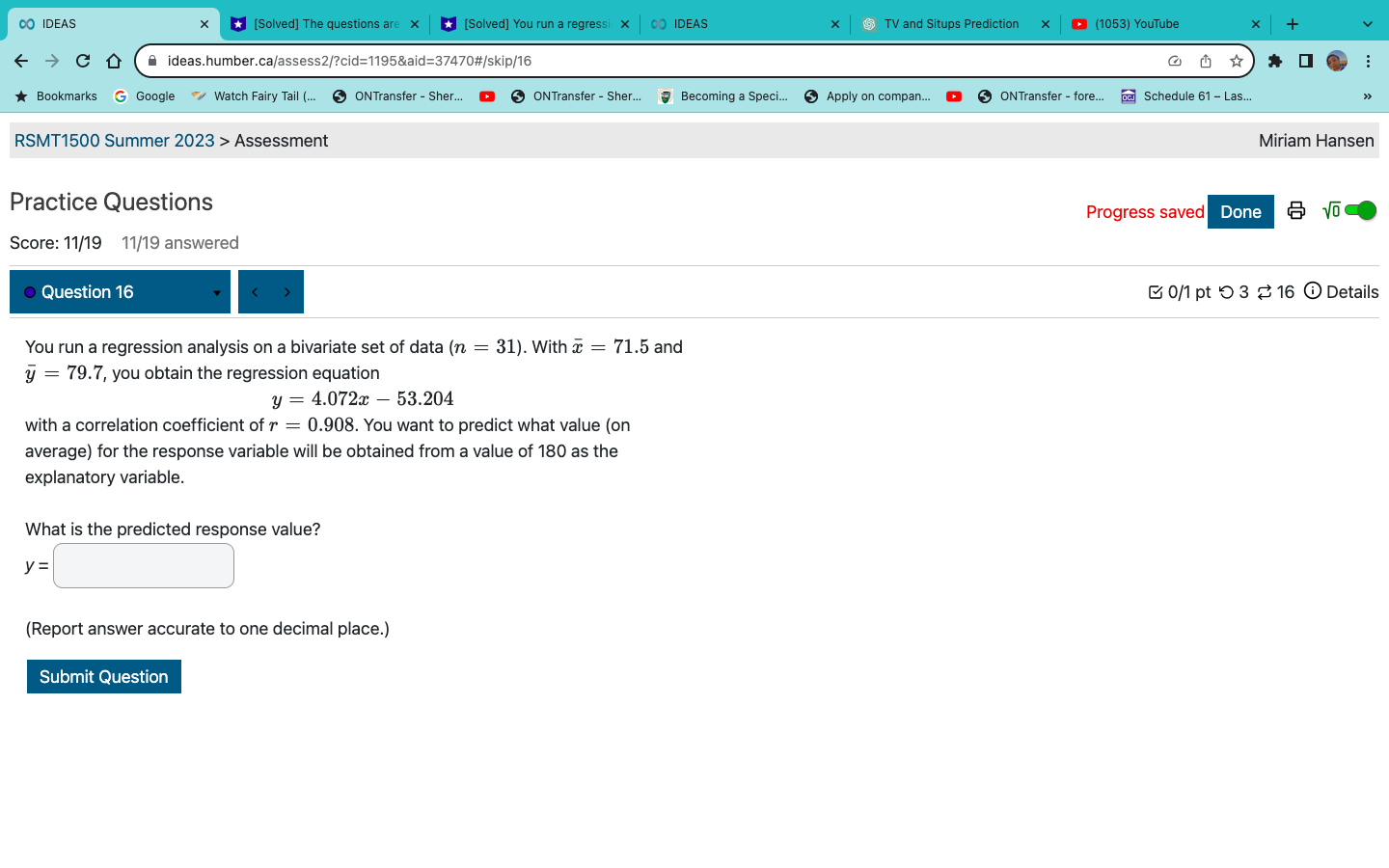Navigate back with the browser back arrow
Viewport: 1389px width, 868px height.
20,60
